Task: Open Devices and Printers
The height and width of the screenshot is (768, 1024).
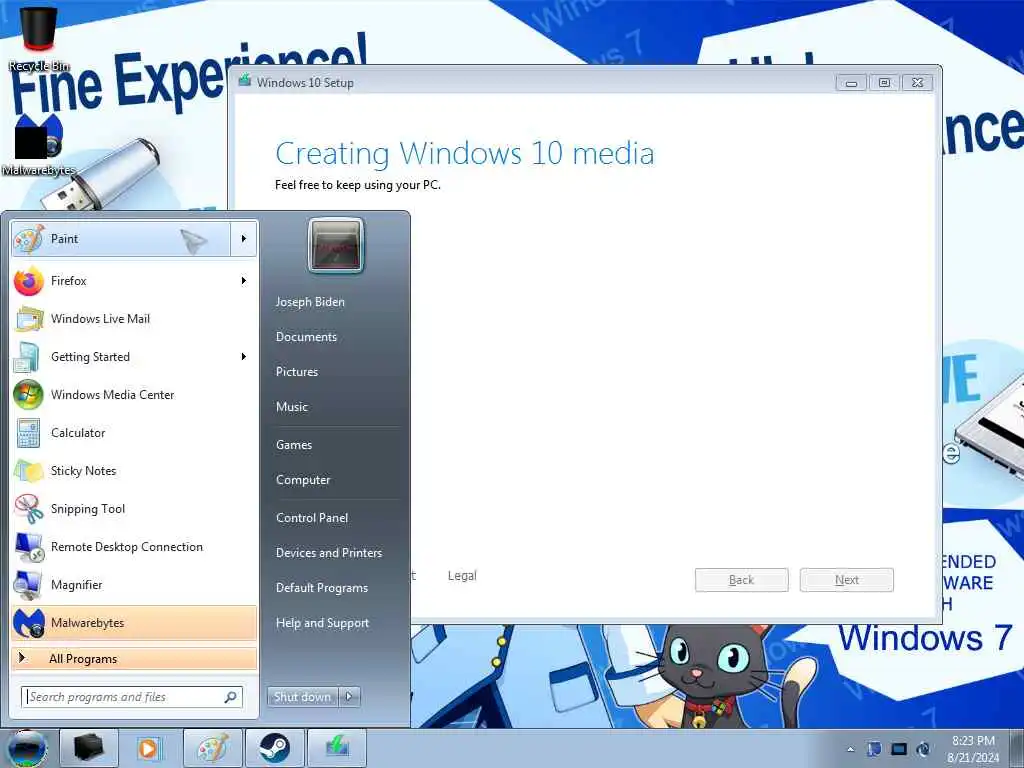Action: coord(329,552)
